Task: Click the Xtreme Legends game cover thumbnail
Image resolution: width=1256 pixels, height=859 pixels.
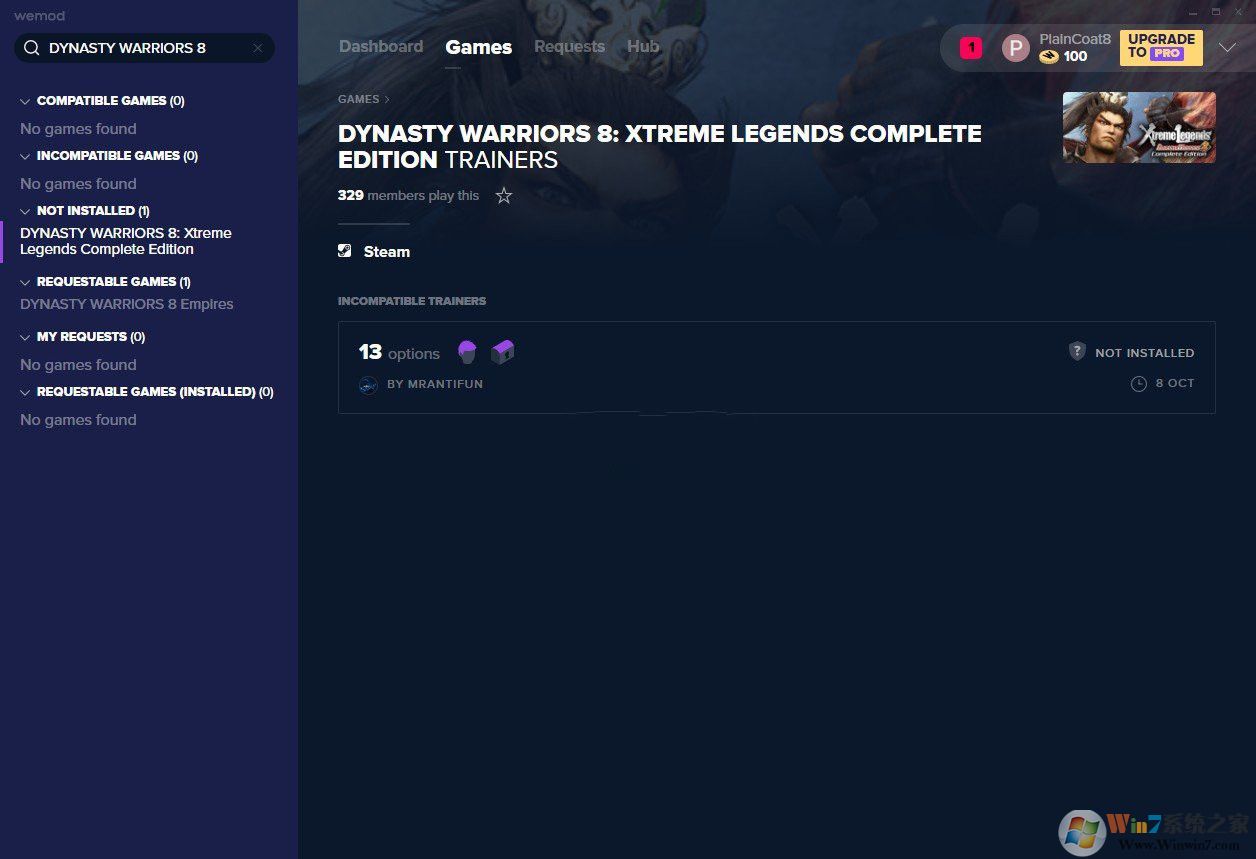Action: (1139, 127)
